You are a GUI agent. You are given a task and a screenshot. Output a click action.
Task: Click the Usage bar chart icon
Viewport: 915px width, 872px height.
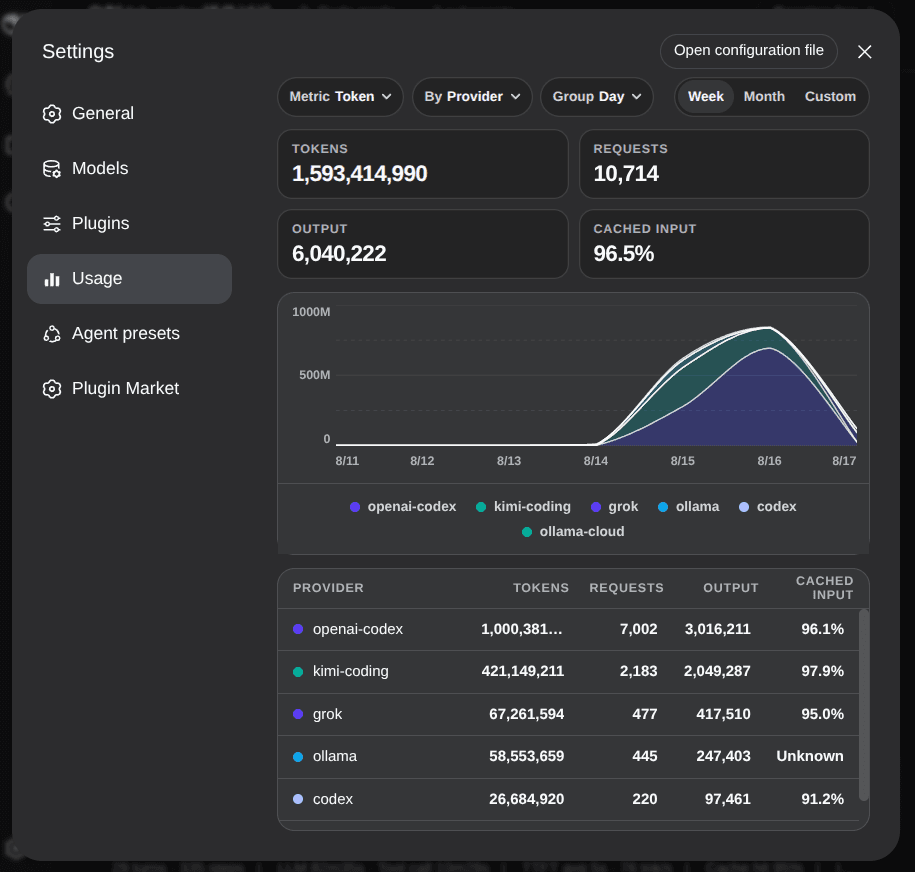tap(52, 279)
